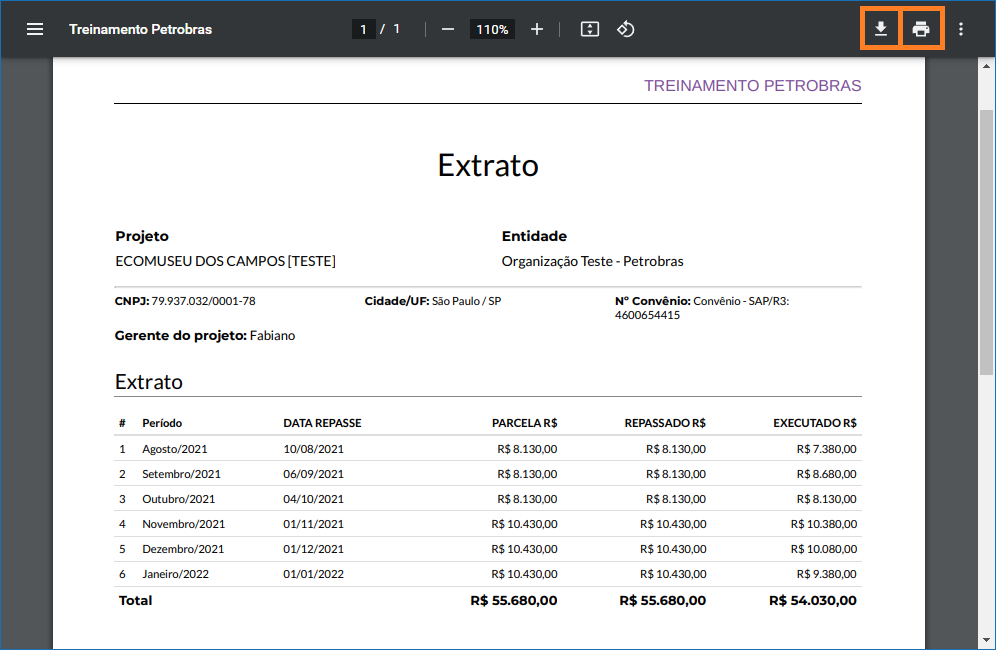Screen dimensions: 996x650
Task: Select the ECOMUSEU DOS CAMPOS [TESTE] text
Action: (x=225, y=261)
